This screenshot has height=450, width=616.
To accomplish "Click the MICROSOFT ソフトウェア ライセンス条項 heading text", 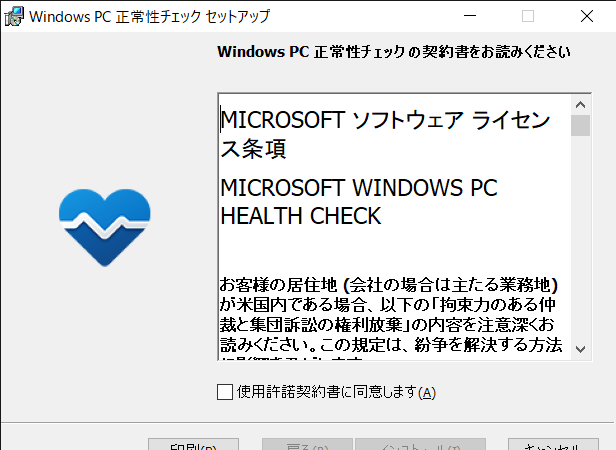I will (x=385, y=134).
